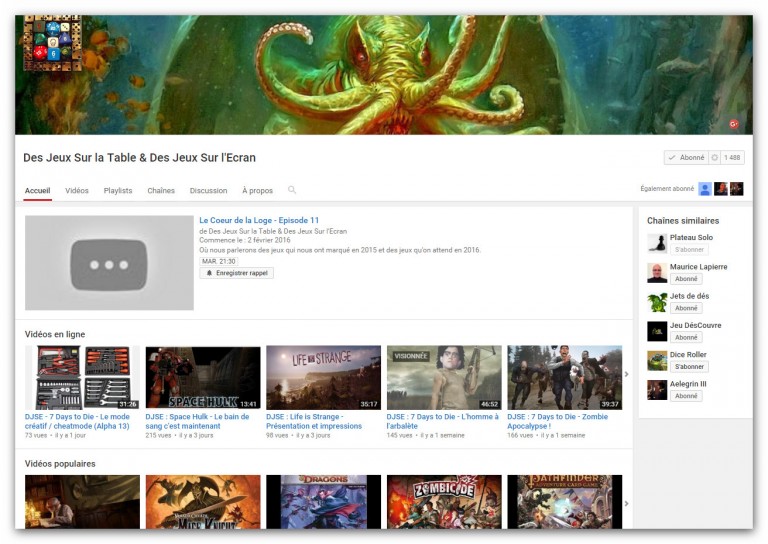Click the Dice Roller channel name
Viewport: 768px width, 544px height.
click(x=688, y=355)
